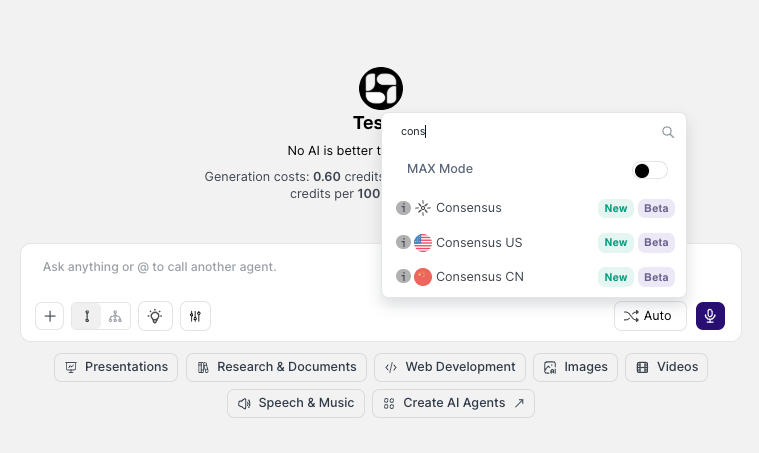Viewport: 759px width, 453px height.
Task: Select Consensus from the model list
Action: pyautogui.click(x=469, y=208)
